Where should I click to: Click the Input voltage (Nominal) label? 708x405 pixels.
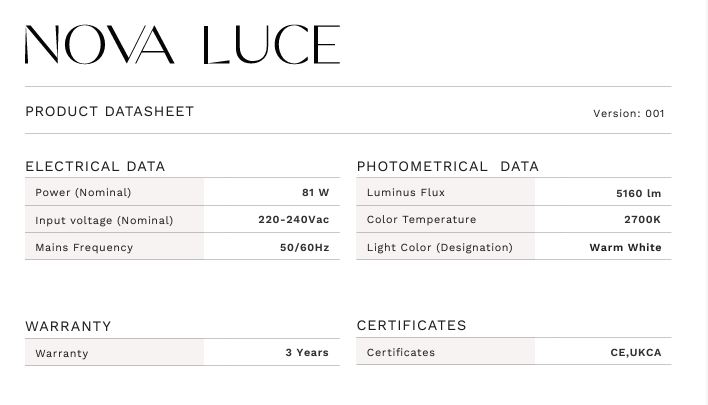[x=104, y=220]
